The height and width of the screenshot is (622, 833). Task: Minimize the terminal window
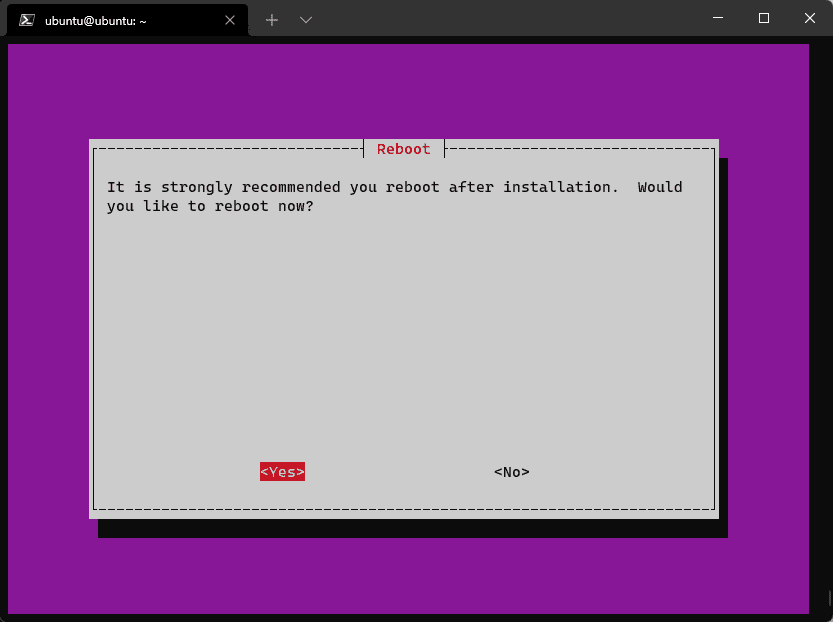pyautogui.click(x=718, y=18)
